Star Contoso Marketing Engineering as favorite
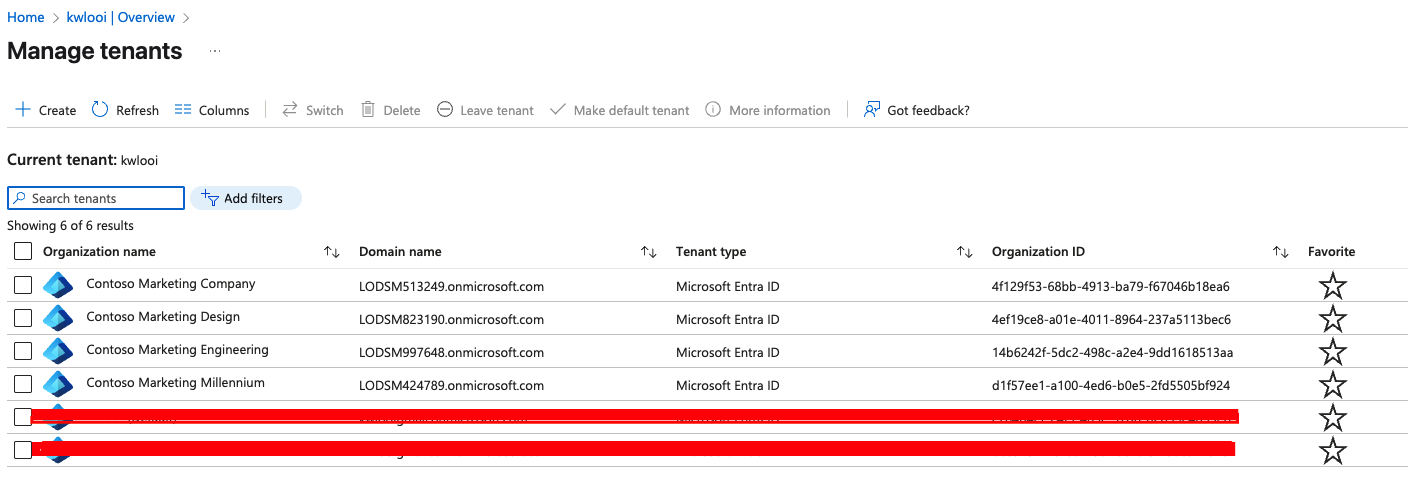 (x=1332, y=352)
